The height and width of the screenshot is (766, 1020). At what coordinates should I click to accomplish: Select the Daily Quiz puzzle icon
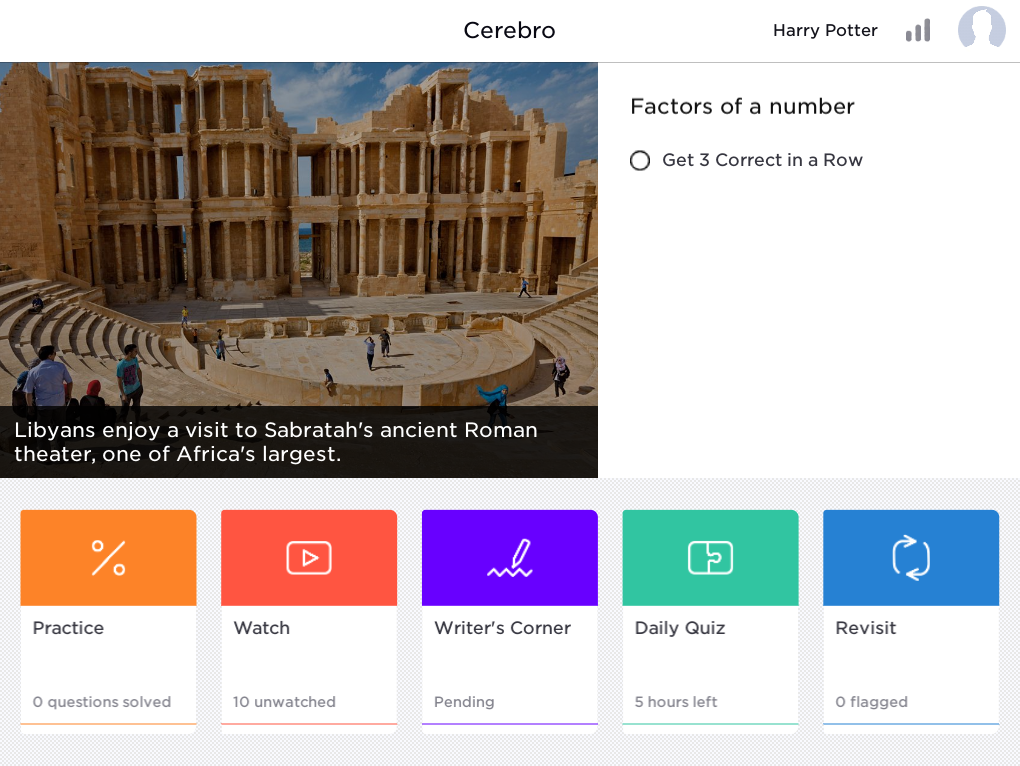pyautogui.click(x=710, y=558)
